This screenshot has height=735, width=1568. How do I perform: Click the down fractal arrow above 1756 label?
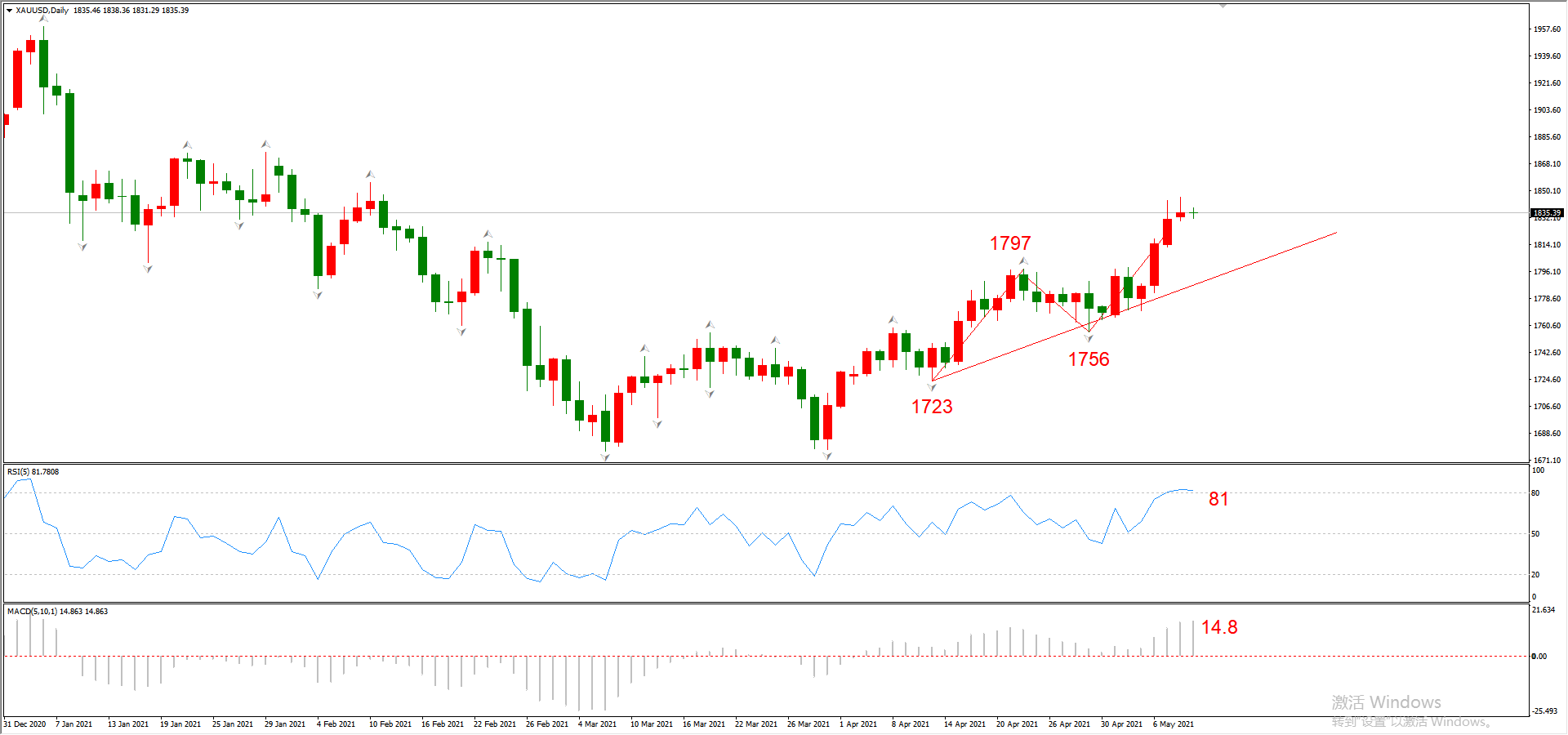(x=1089, y=337)
